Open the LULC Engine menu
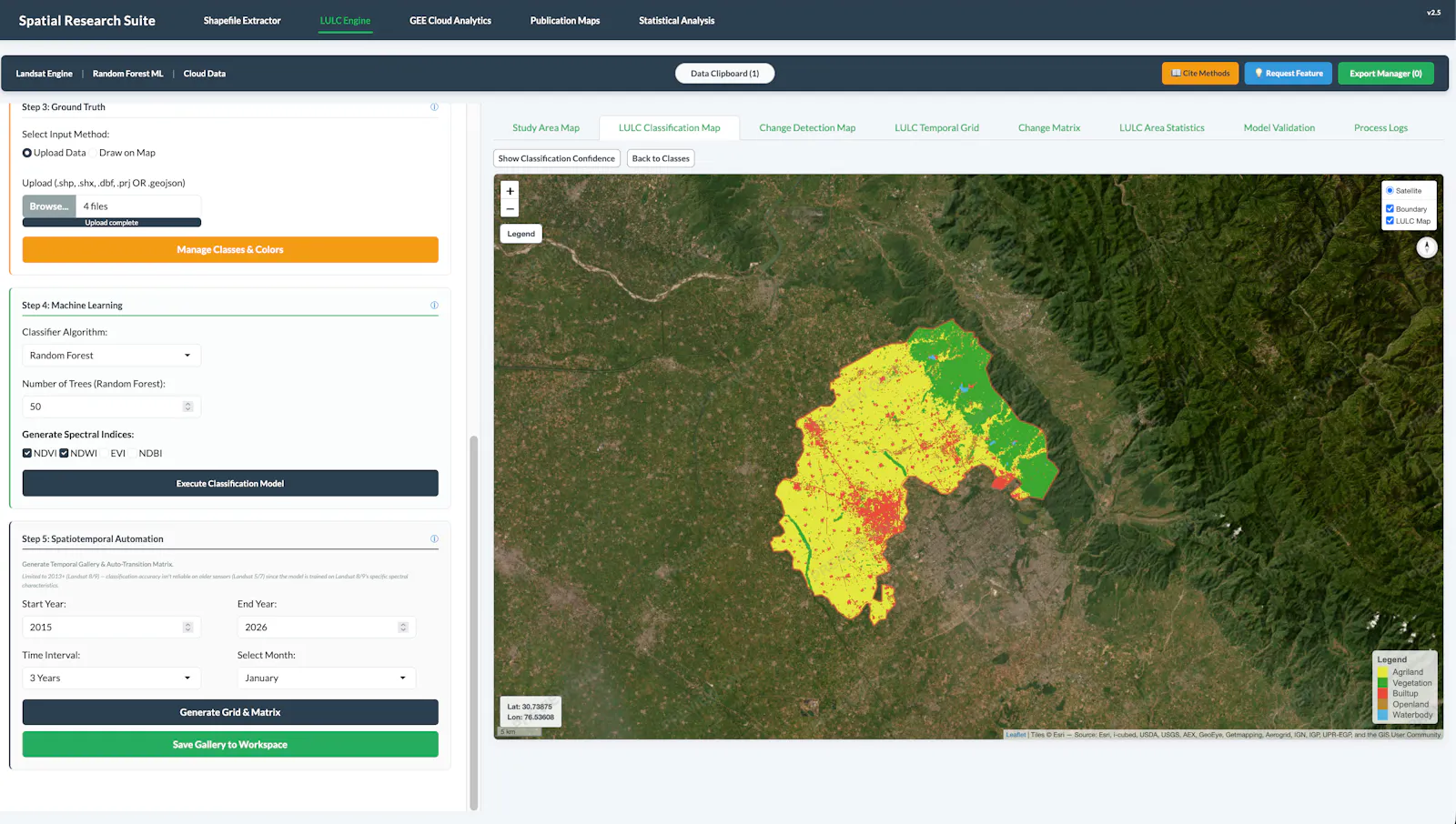This screenshot has height=824, width=1456. (345, 21)
